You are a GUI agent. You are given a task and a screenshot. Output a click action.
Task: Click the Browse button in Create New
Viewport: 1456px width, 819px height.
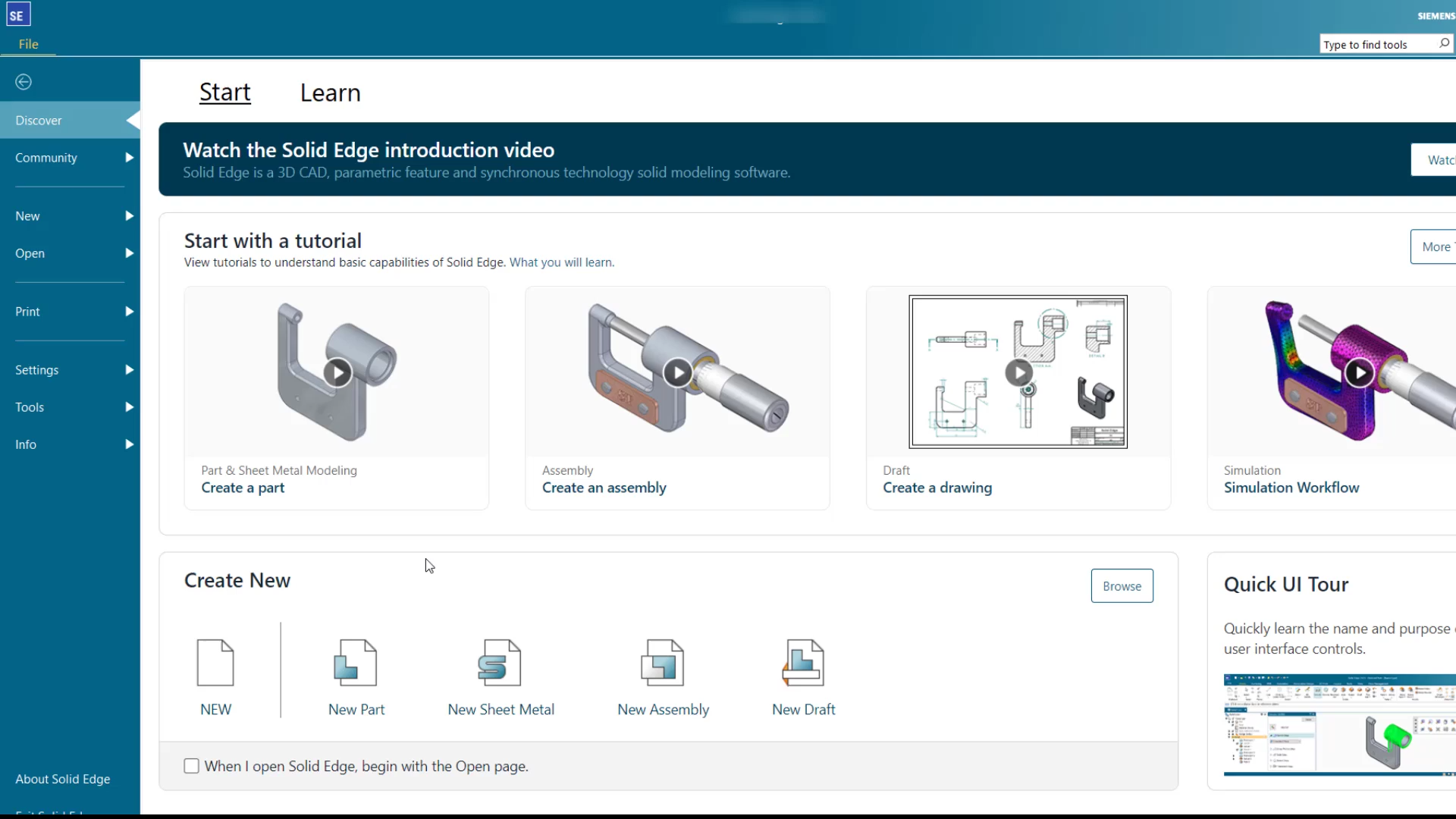(1122, 585)
